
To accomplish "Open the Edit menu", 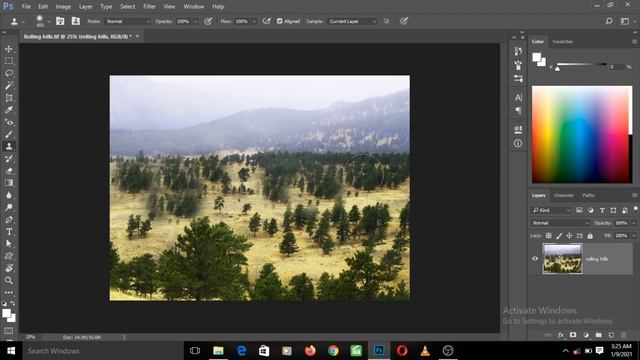I will click(43, 7).
